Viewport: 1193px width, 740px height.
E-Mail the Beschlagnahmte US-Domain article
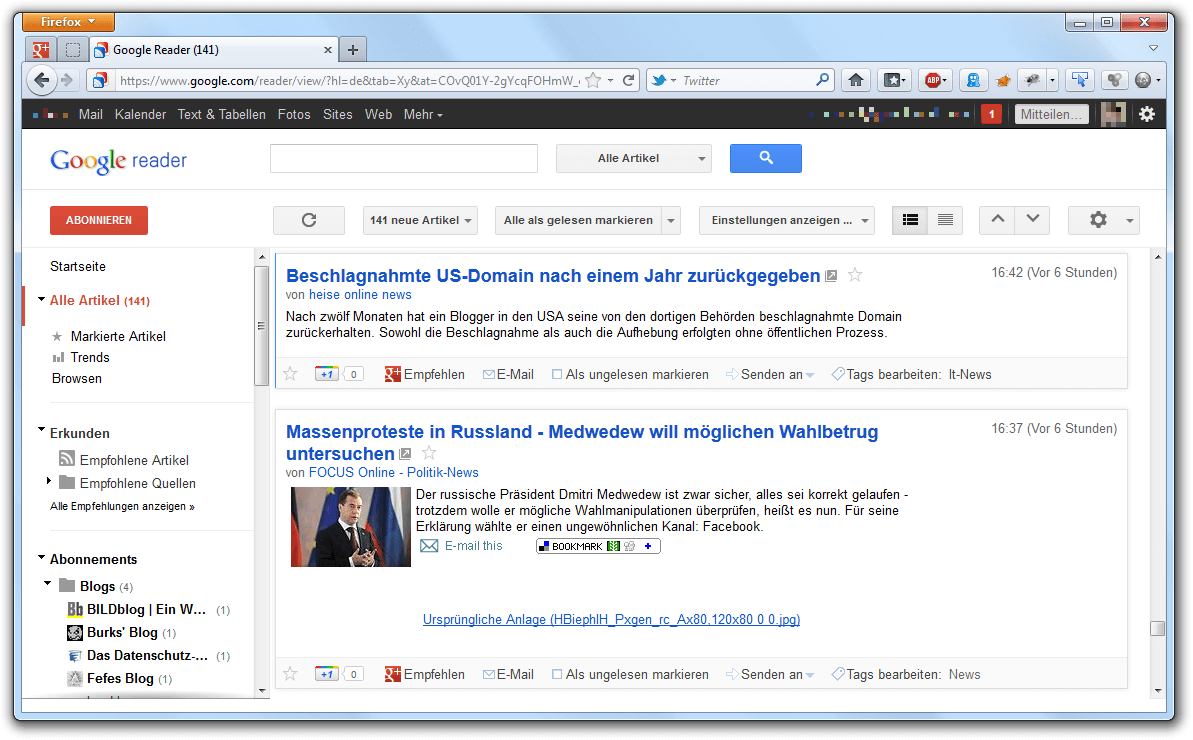(x=508, y=374)
